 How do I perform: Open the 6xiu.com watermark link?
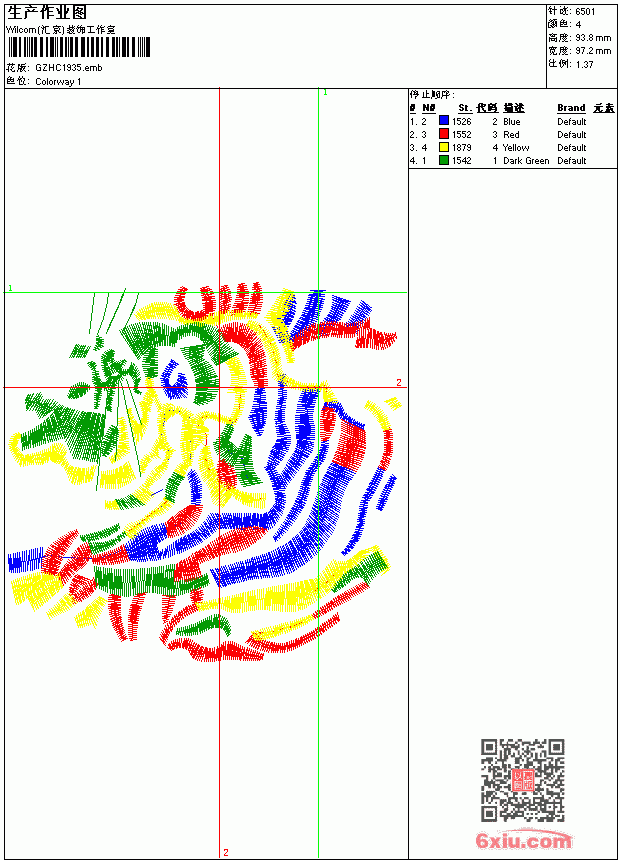523,839
